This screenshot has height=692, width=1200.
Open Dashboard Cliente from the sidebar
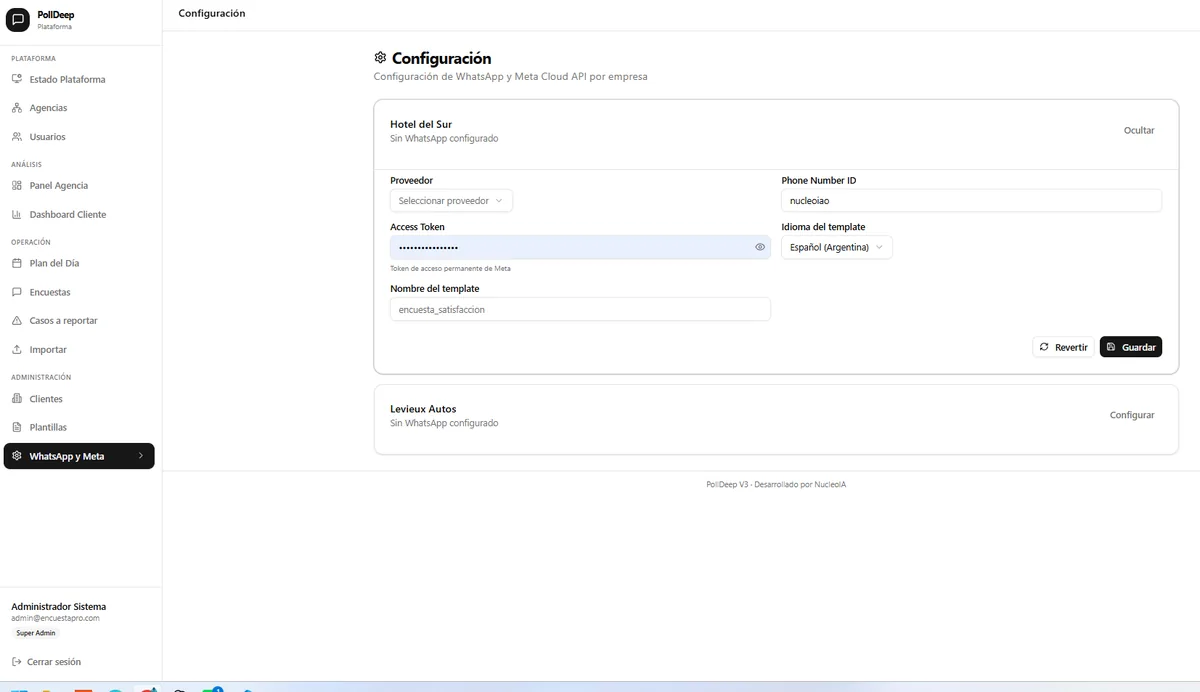pos(79,215)
